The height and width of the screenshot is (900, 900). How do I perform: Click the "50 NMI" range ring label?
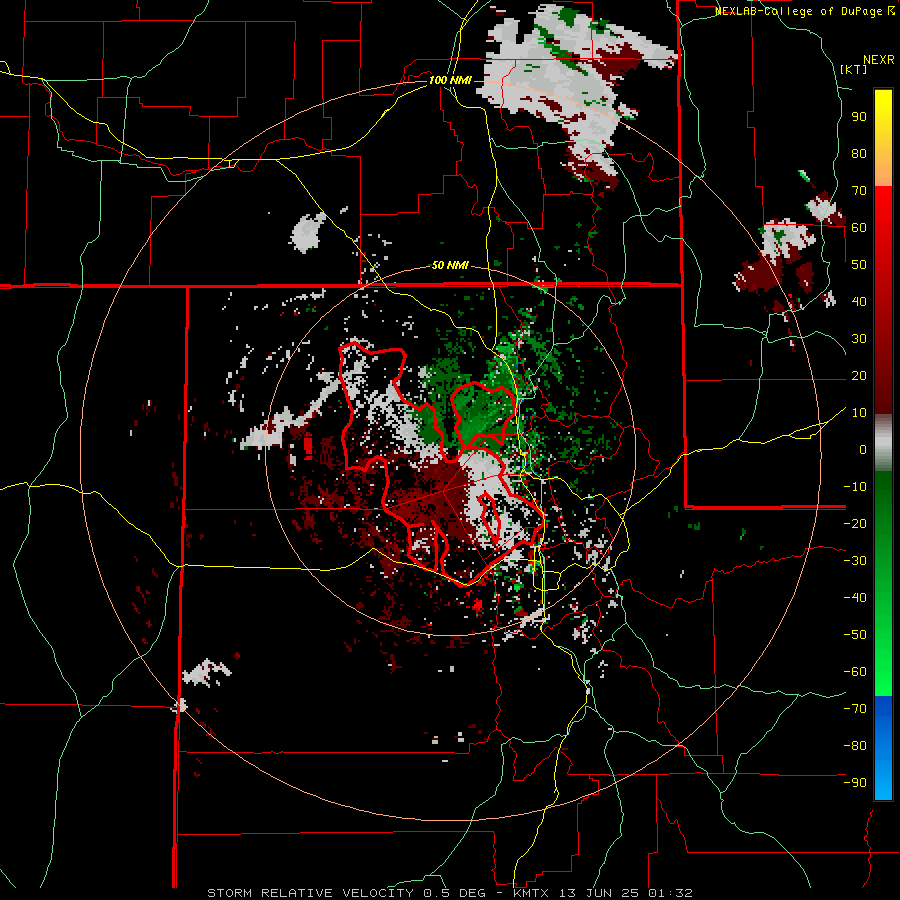click(450, 265)
